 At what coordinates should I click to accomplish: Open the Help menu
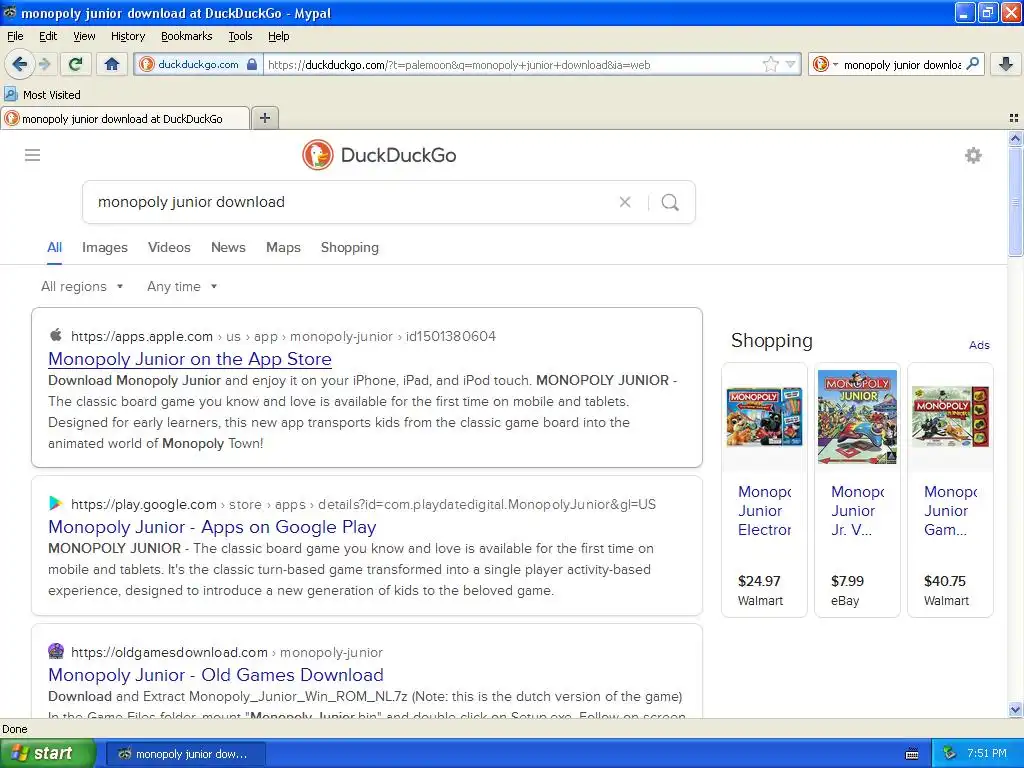pyautogui.click(x=279, y=36)
